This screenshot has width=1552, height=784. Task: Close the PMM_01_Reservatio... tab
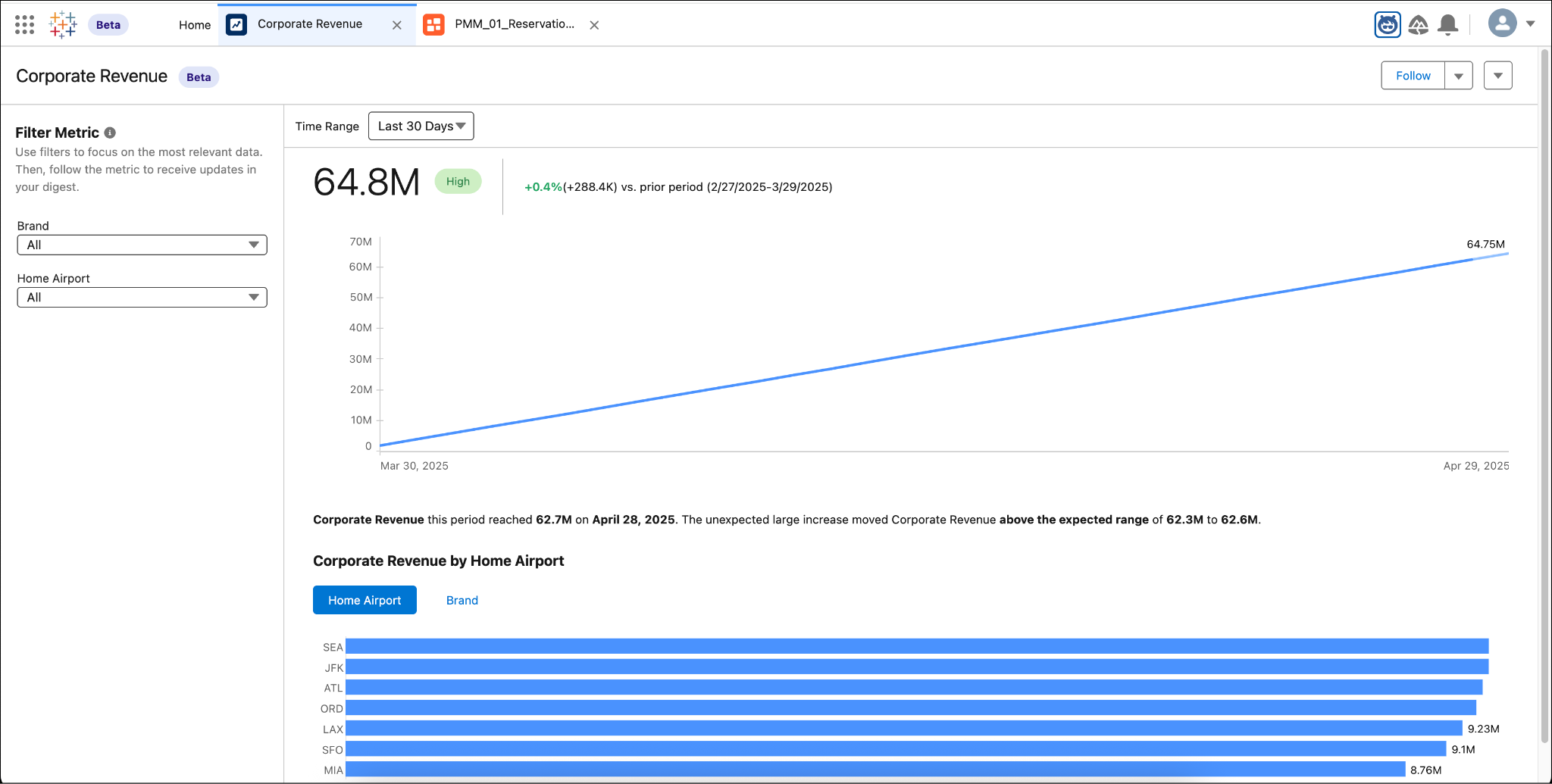pos(595,25)
